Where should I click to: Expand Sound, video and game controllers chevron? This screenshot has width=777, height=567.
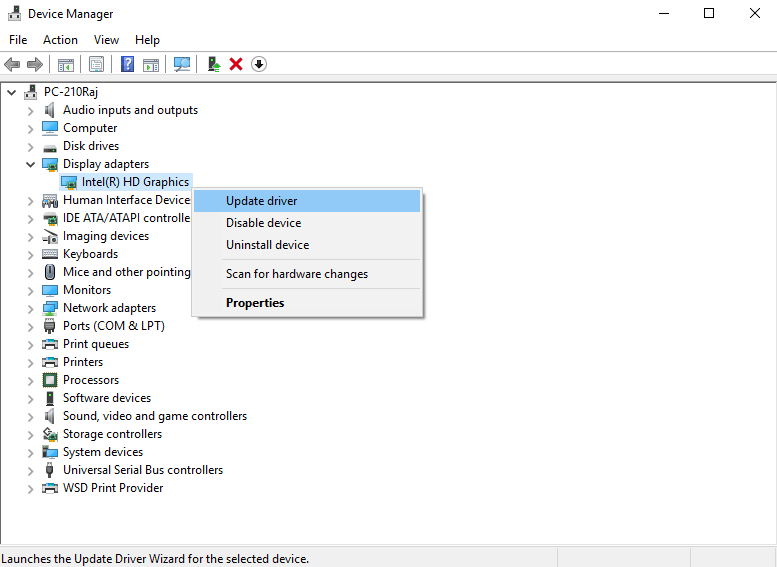(31, 416)
